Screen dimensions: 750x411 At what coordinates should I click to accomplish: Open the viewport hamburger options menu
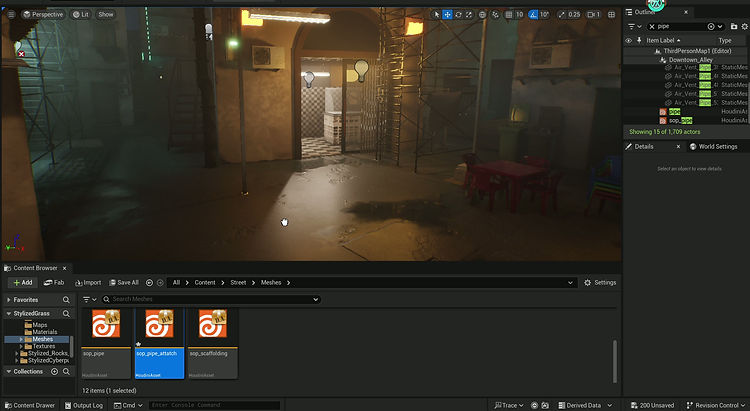point(11,14)
